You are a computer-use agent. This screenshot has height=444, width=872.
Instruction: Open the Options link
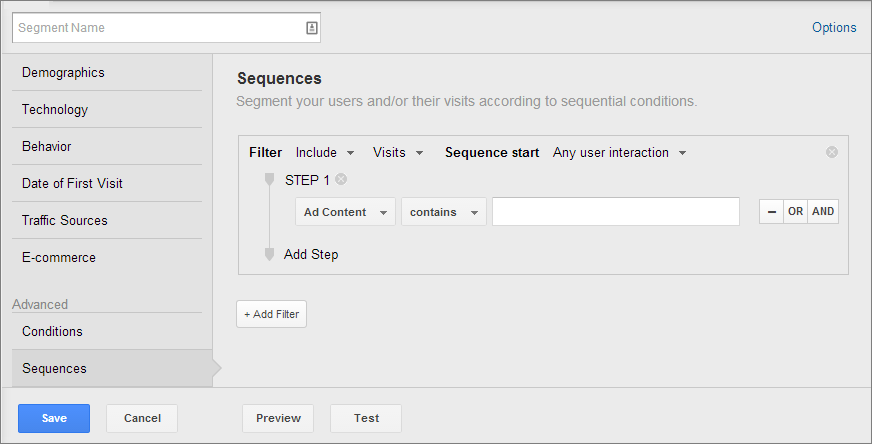coord(834,28)
